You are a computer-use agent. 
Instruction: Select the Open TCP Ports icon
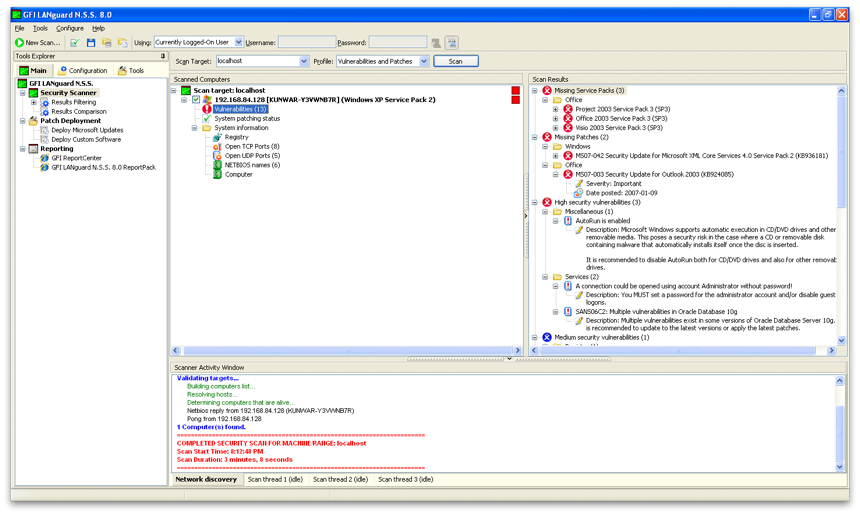coord(217,147)
